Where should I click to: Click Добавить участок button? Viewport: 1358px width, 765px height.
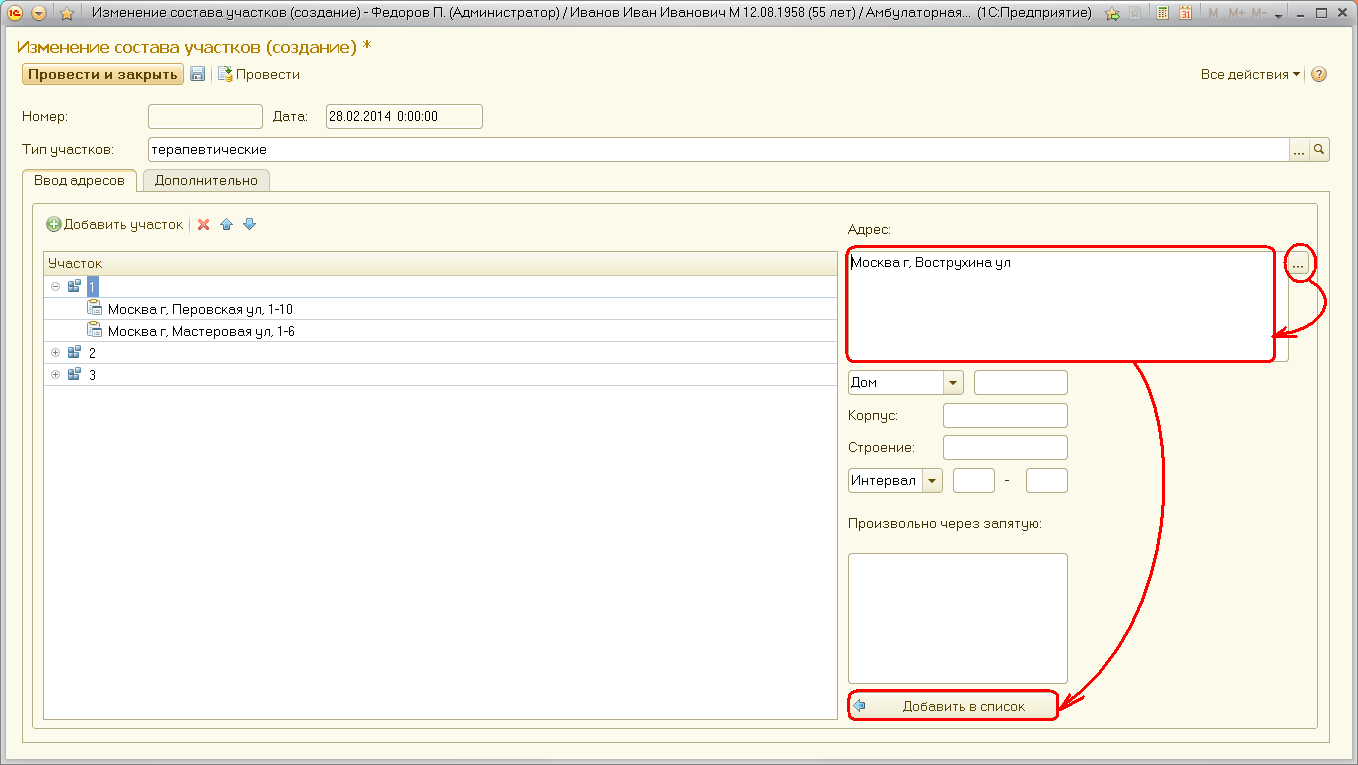[x=115, y=224]
